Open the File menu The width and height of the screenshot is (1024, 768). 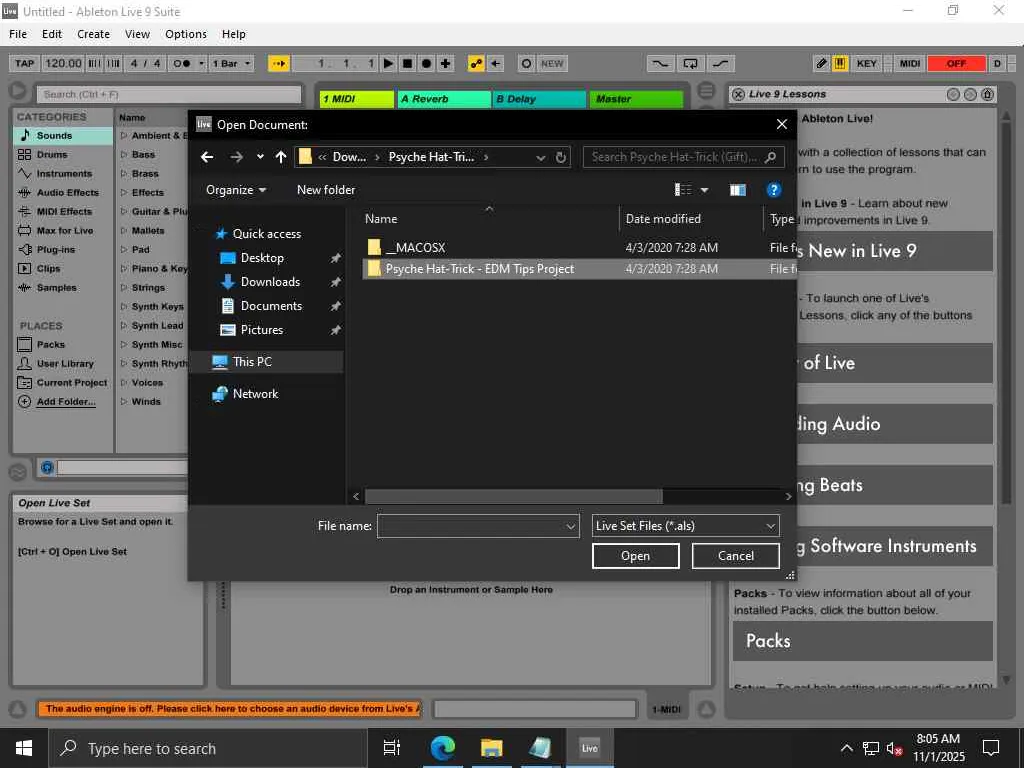click(x=18, y=34)
